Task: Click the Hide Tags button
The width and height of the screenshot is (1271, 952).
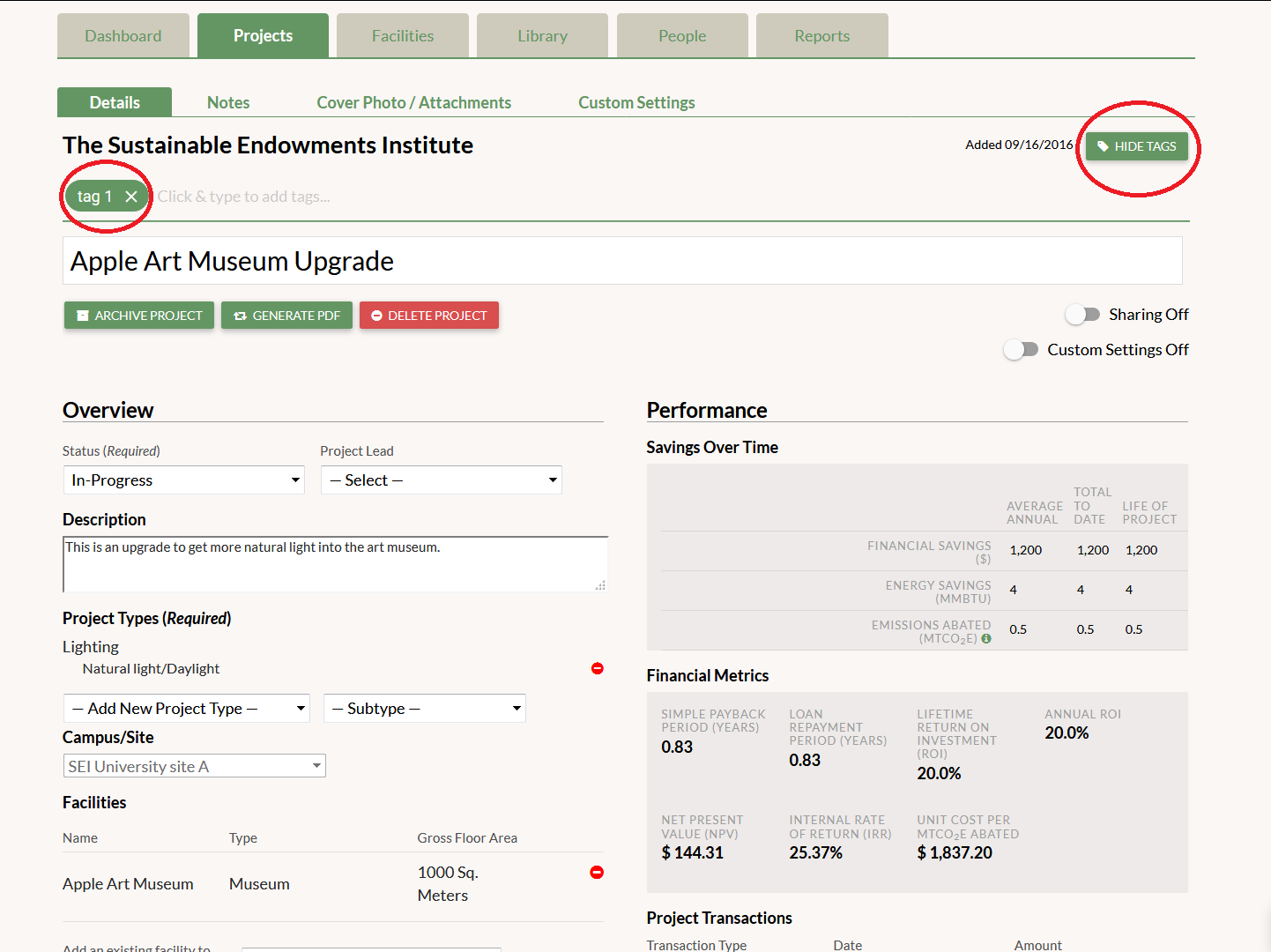Action: (x=1137, y=146)
